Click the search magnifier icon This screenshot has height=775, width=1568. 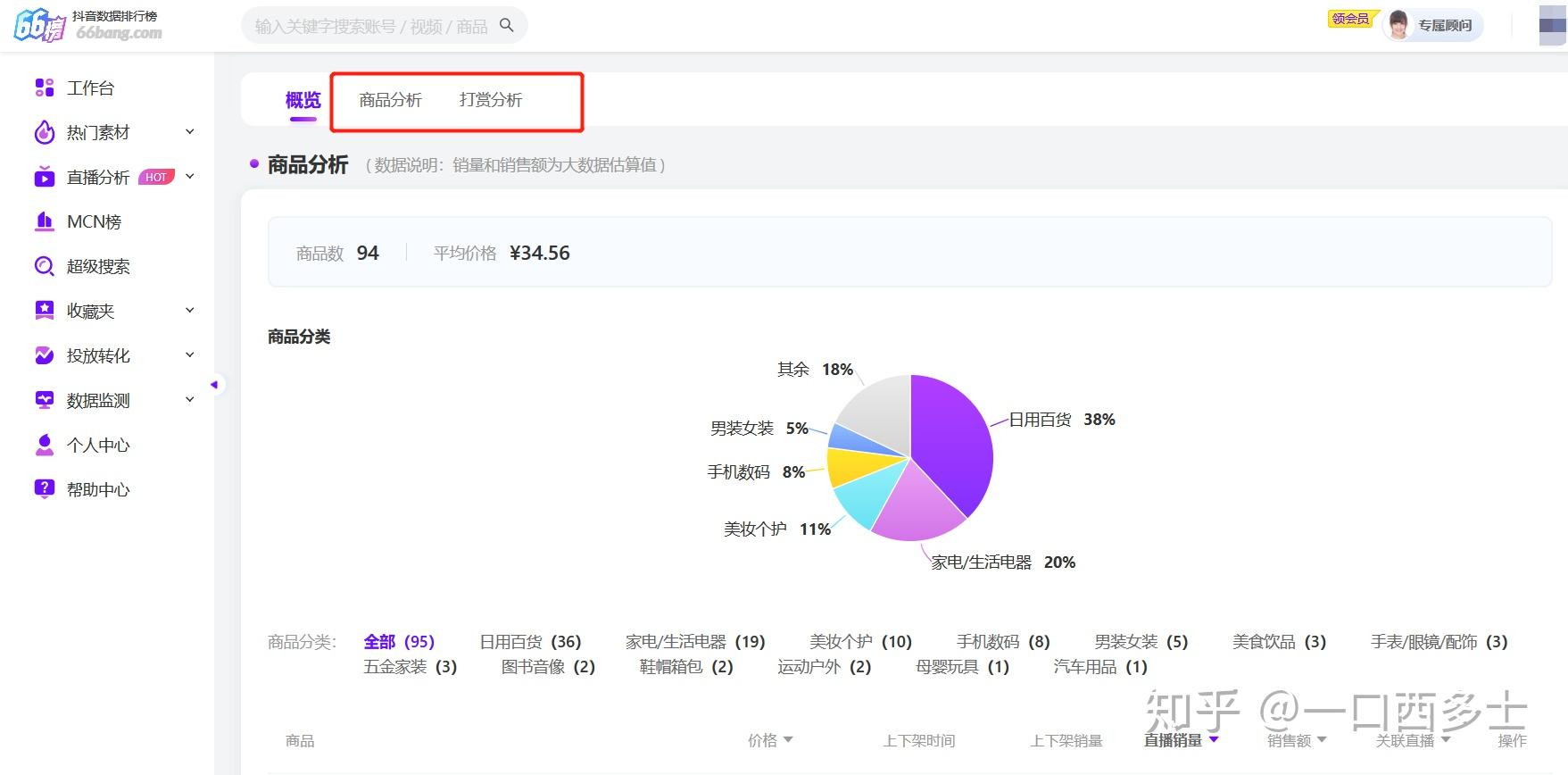click(x=506, y=25)
